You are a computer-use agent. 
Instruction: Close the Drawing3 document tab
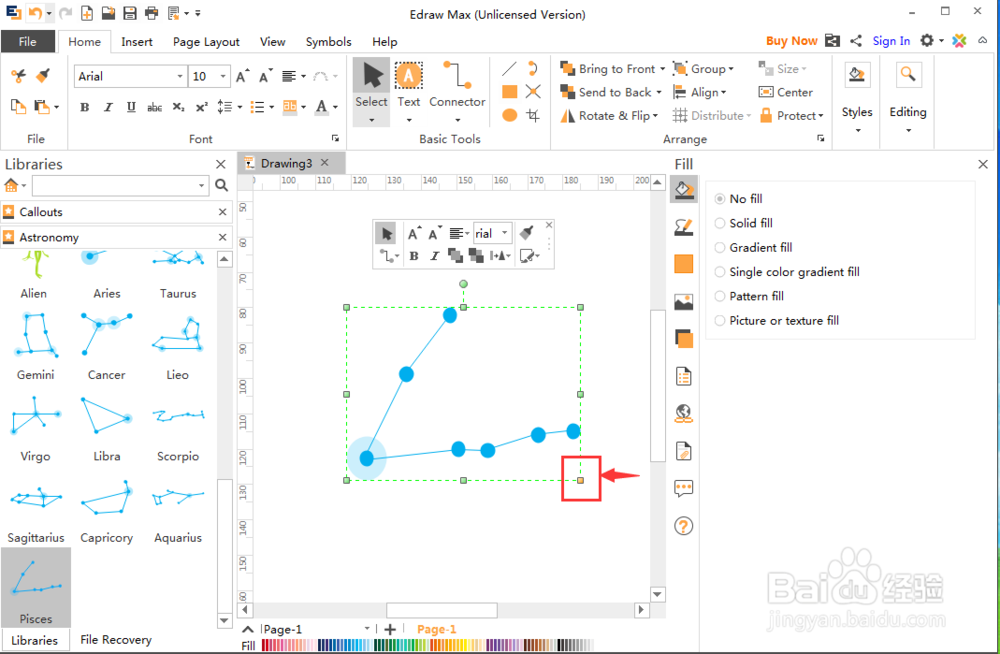325,163
